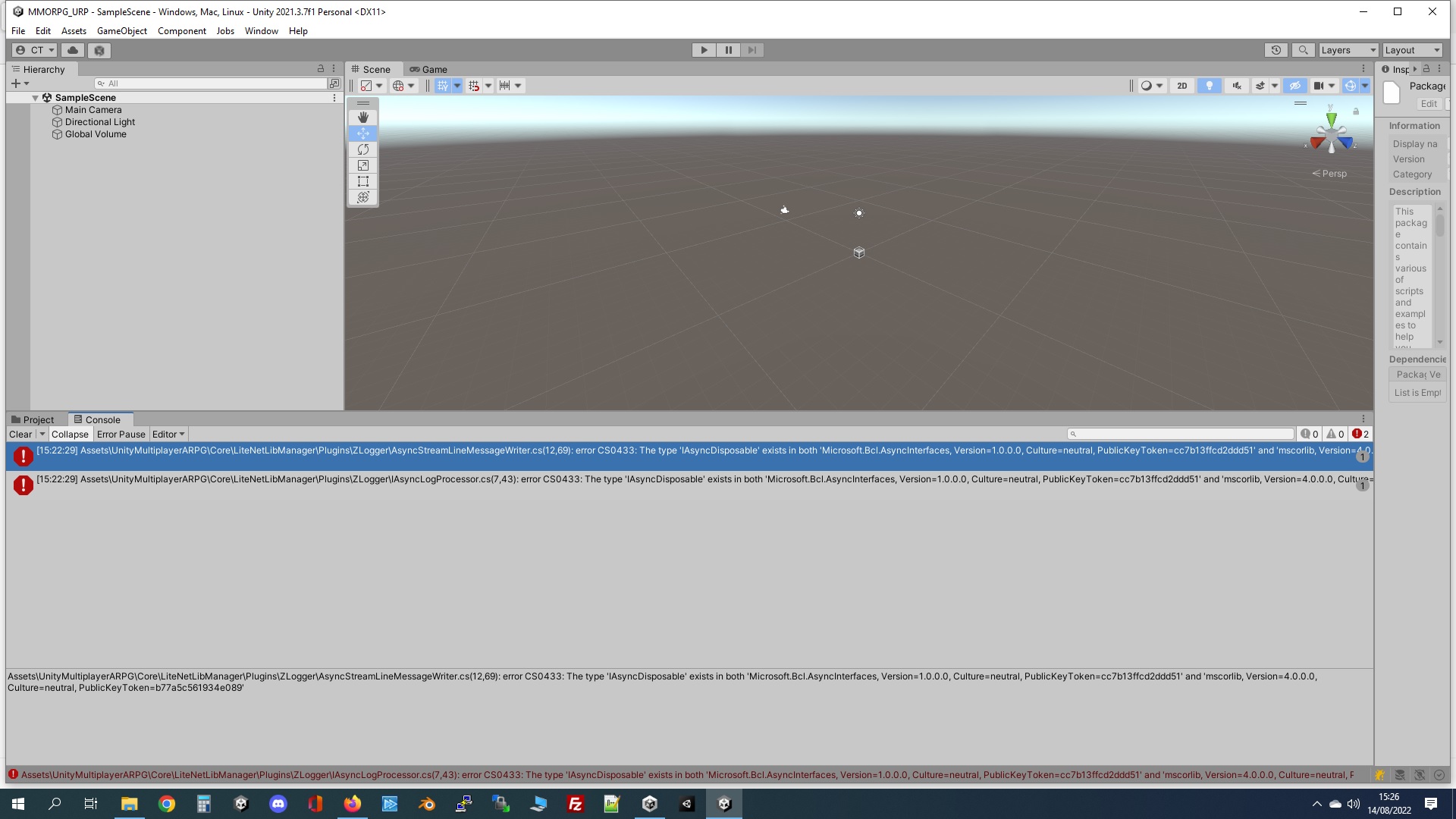Select Directional Light in the Hierarchy
This screenshot has width=1456, height=819.
tap(99, 121)
